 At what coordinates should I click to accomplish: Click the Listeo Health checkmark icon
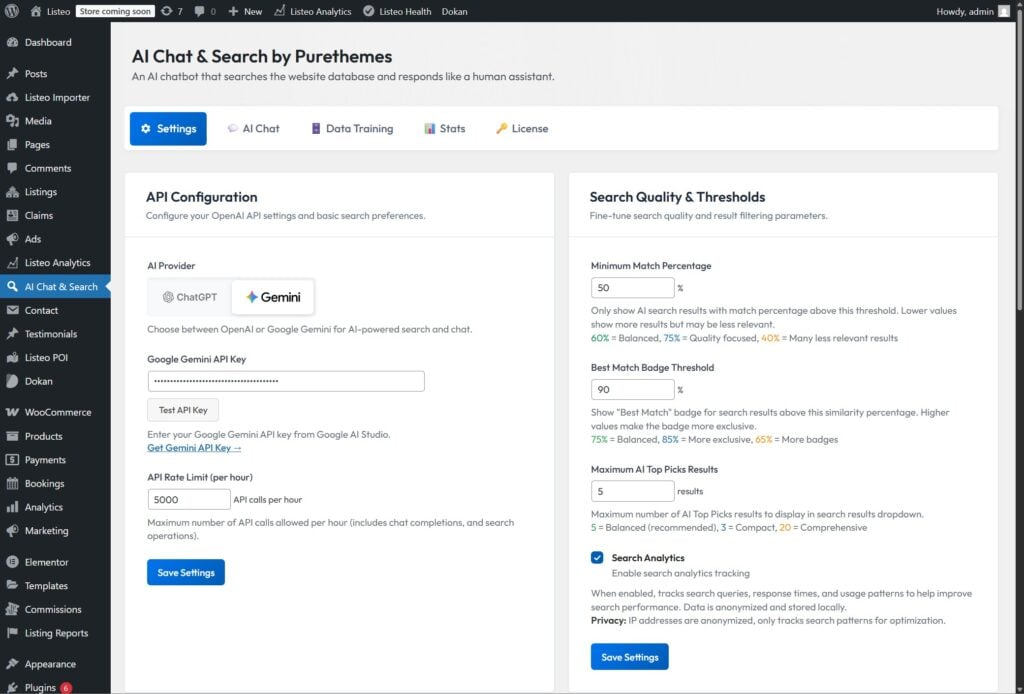[x=369, y=11]
